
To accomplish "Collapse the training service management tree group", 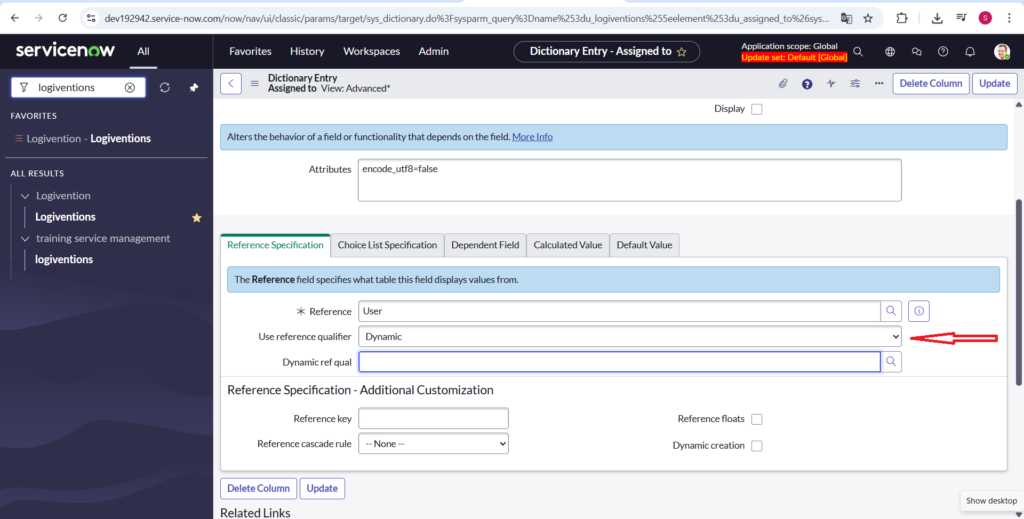I will tap(25, 239).
